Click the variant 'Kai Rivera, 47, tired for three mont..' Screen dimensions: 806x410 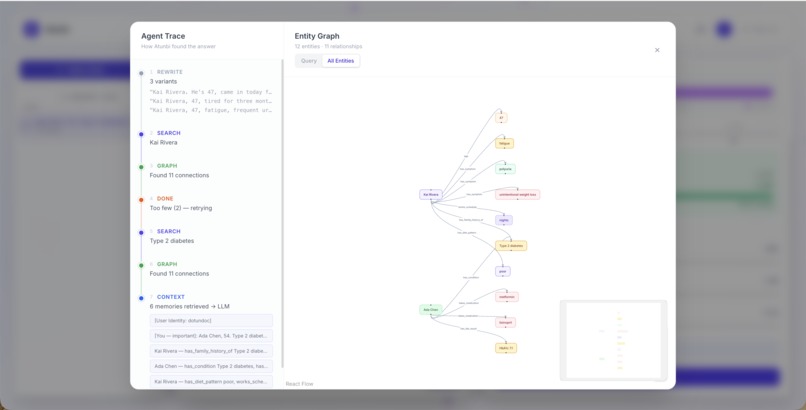pyautogui.click(x=211, y=101)
